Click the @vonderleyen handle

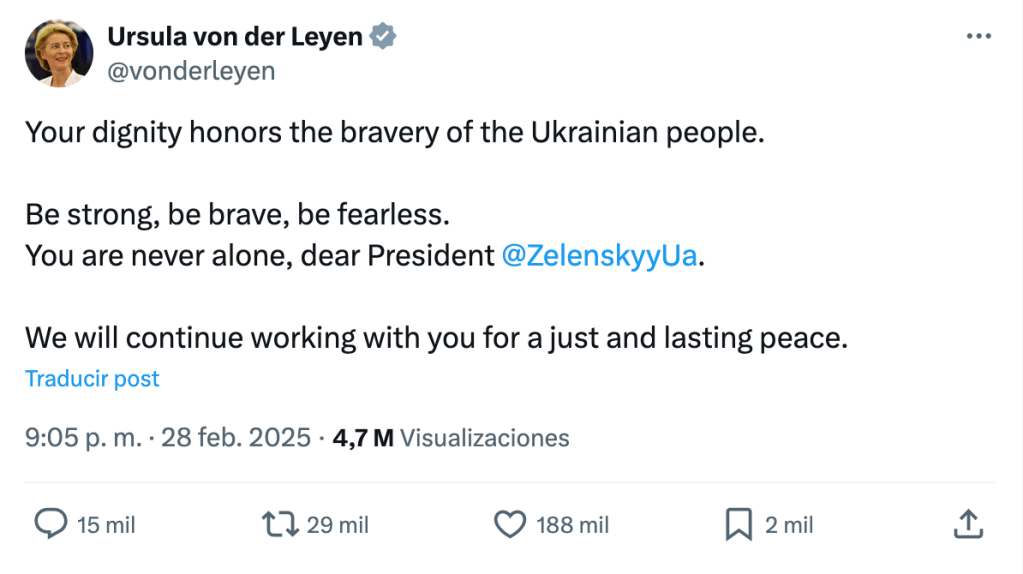click(190, 71)
